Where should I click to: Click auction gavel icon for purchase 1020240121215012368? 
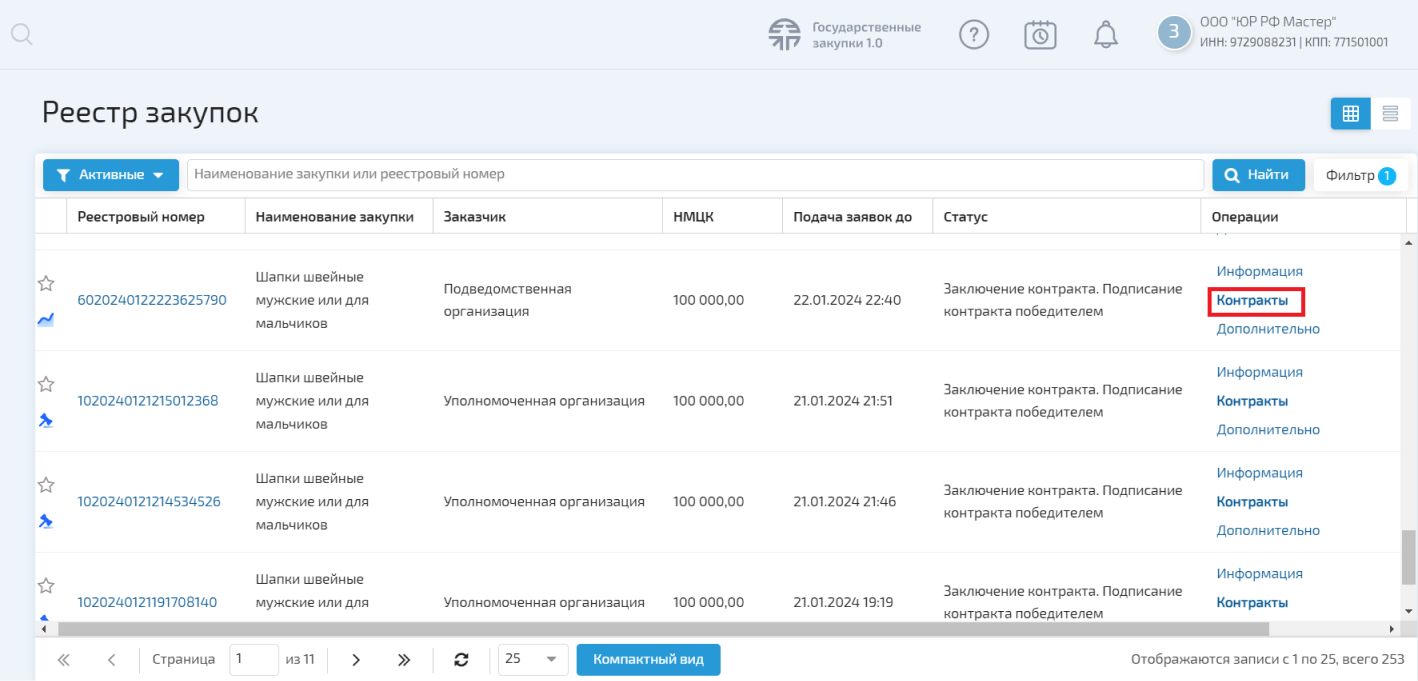[45, 421]
